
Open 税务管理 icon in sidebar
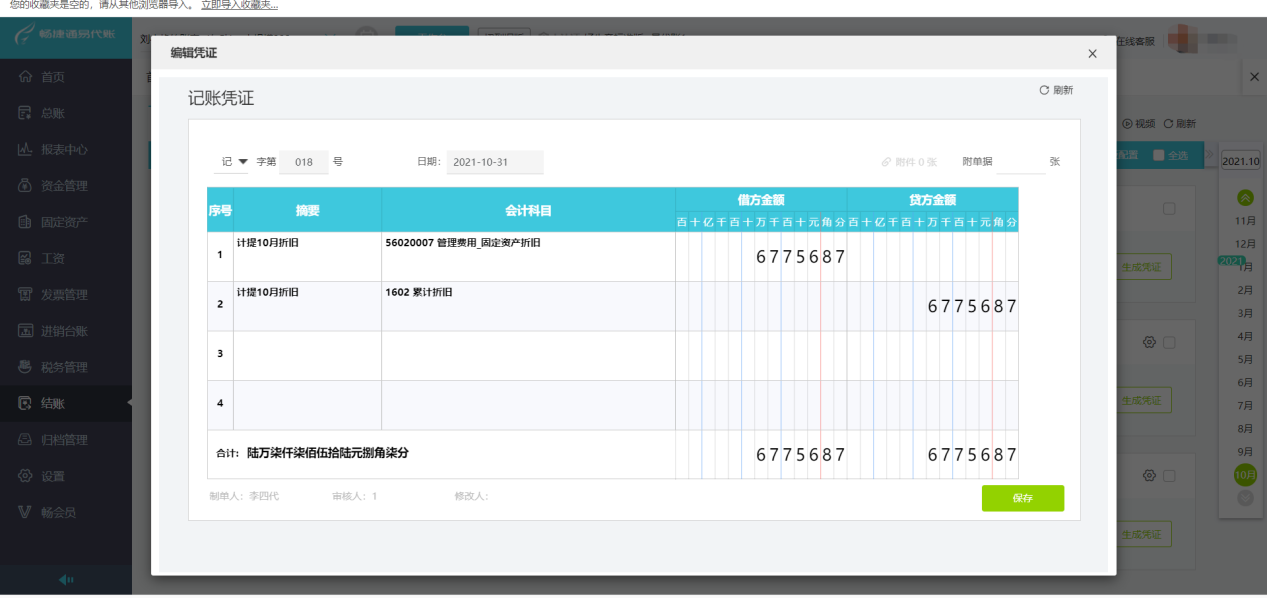pos(26,367)
